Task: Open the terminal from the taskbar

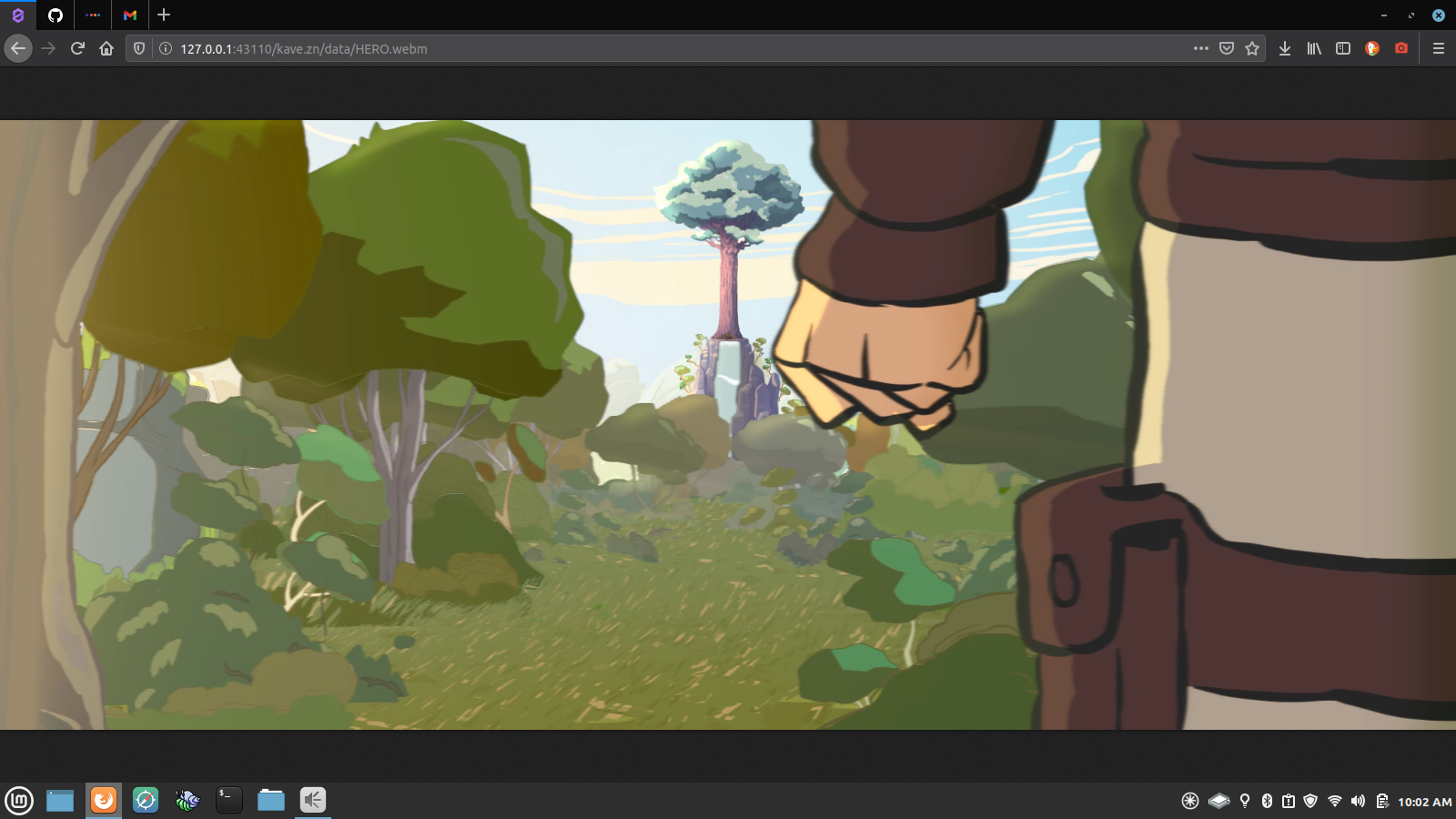Action: pos(228,800)
